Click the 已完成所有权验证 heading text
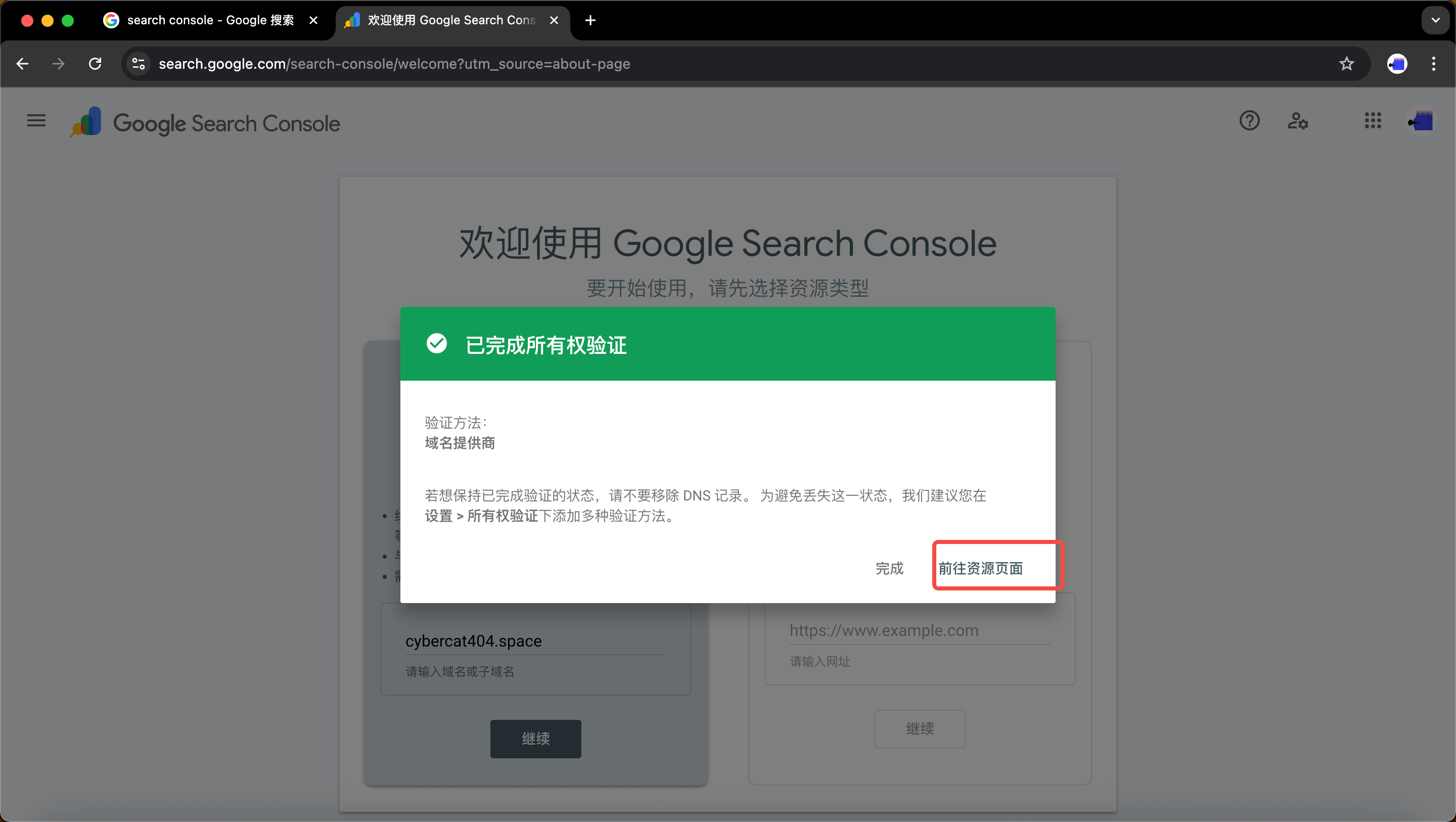1456x822 pixels. 546,345
